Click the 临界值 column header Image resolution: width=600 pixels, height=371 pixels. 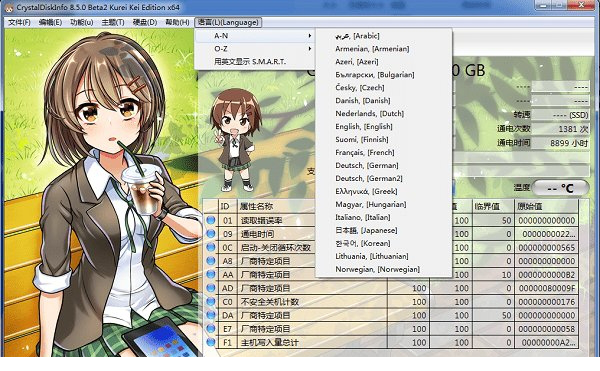(492, 207)
